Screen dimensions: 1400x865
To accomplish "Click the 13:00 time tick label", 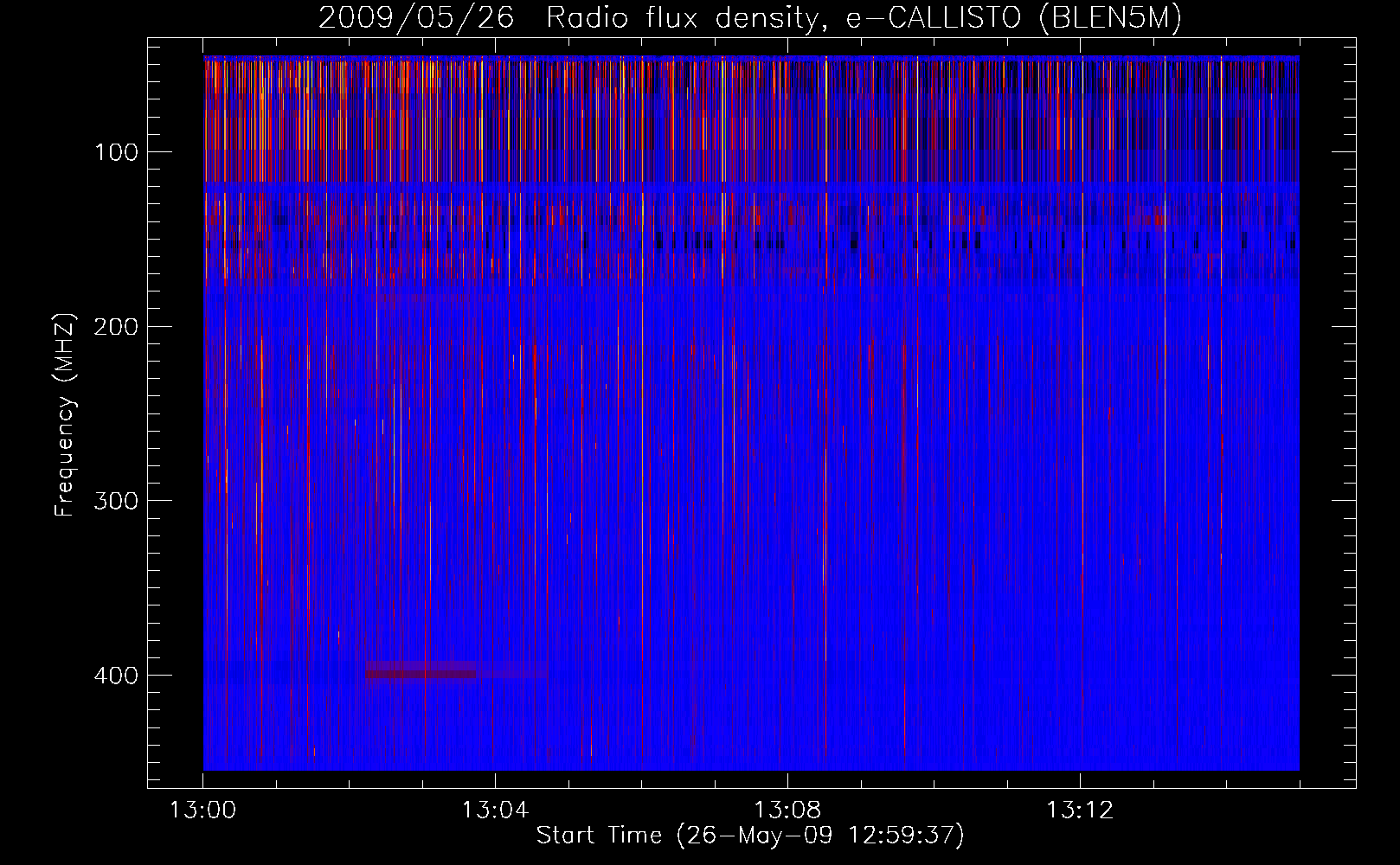I will click(x=203, y=811).
